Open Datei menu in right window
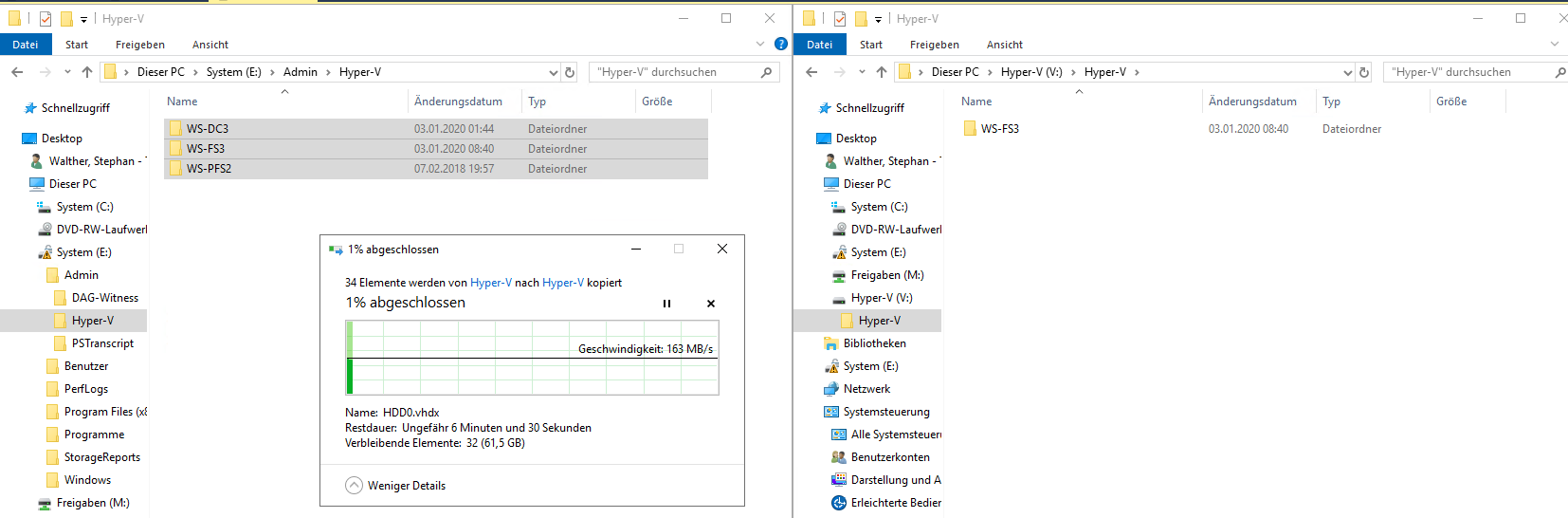 coord(820,45)
